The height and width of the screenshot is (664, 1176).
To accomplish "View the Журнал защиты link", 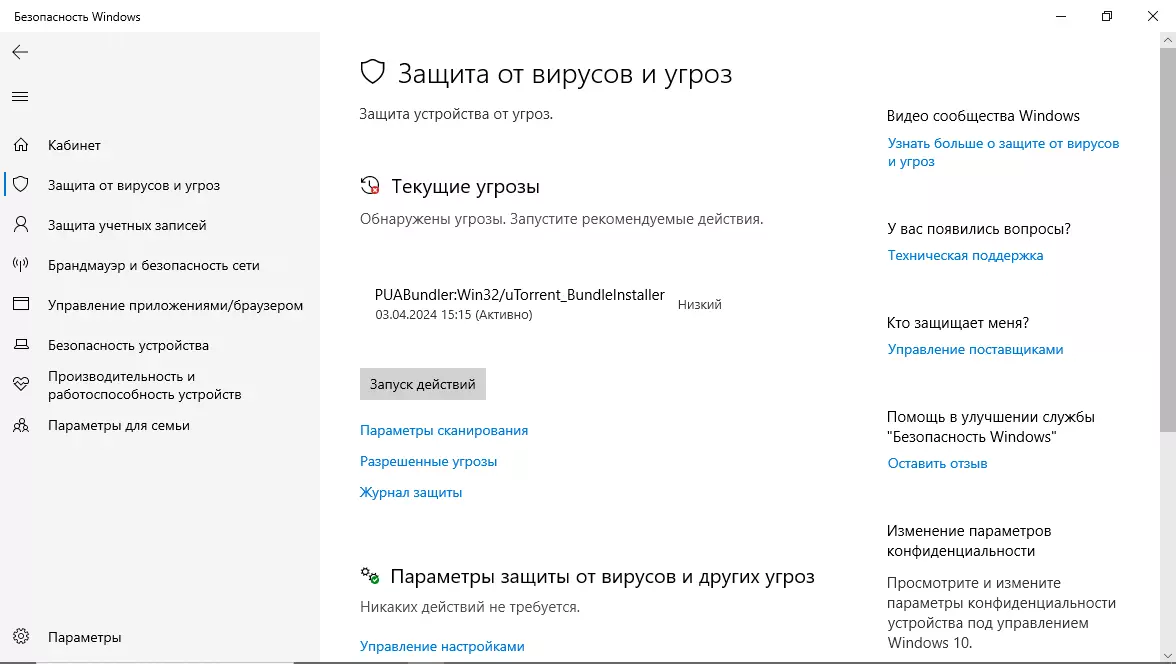I will coord(410,492).
